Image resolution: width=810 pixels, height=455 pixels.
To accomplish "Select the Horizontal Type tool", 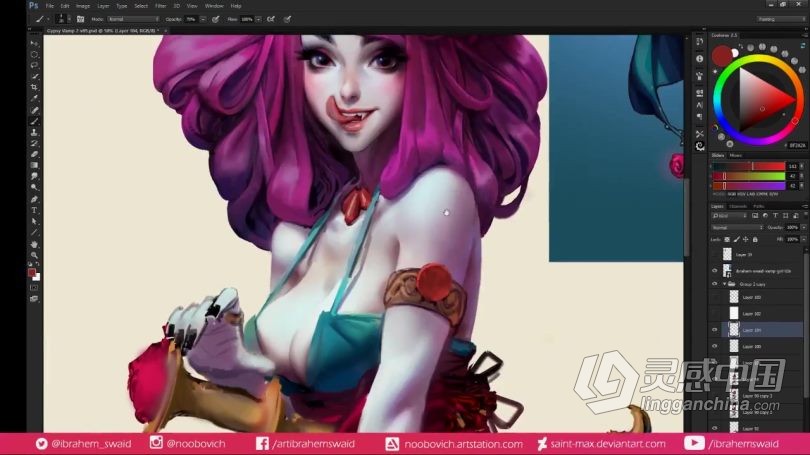I will click(34, 210).
